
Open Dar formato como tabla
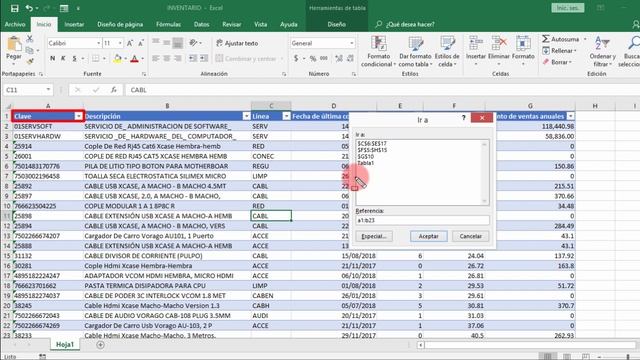[x=415, y=52]
